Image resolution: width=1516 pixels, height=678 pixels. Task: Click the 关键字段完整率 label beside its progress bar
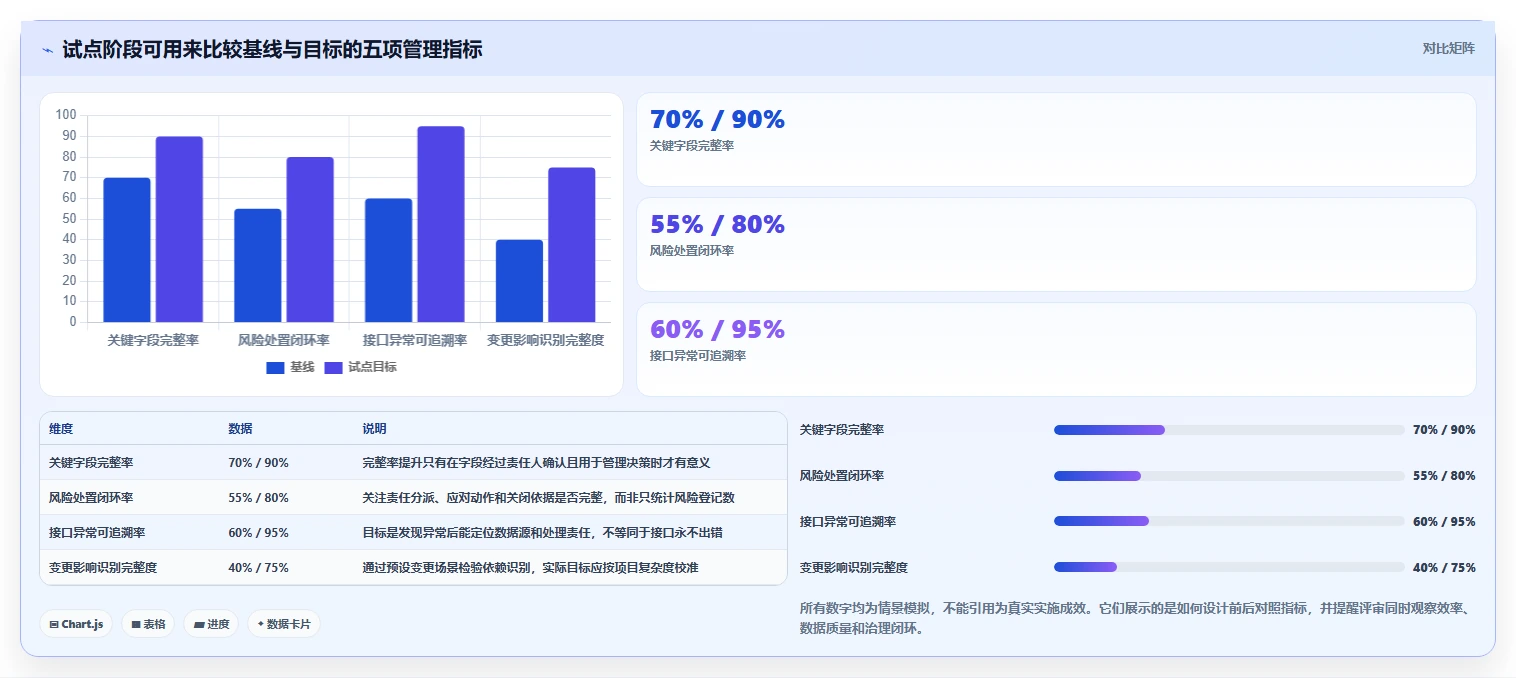[x=842, y=430]
